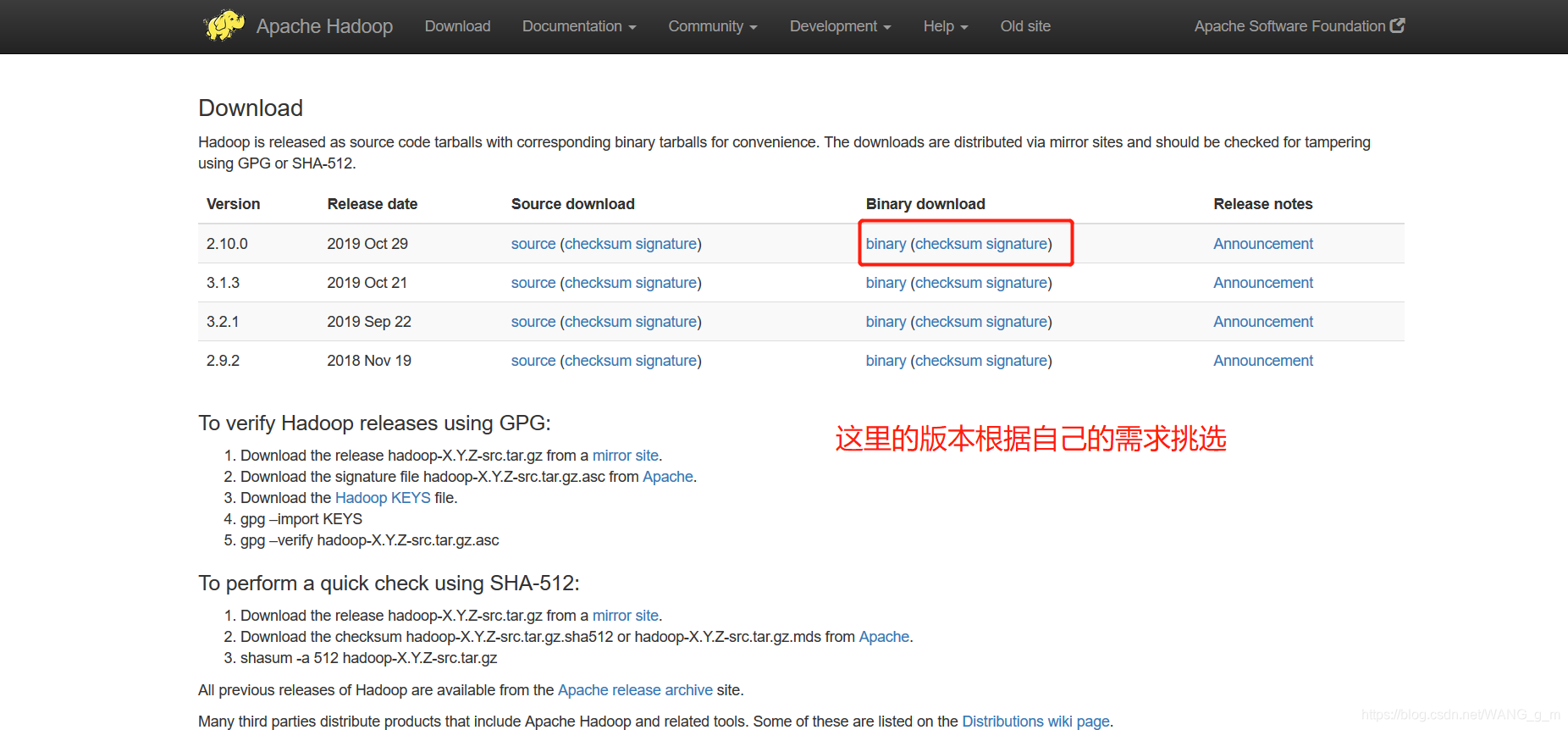Image resolution: width=1568 pixels, height=730 pixels.
Task: Click the Binary download column header
Action: tap(925, 204)
